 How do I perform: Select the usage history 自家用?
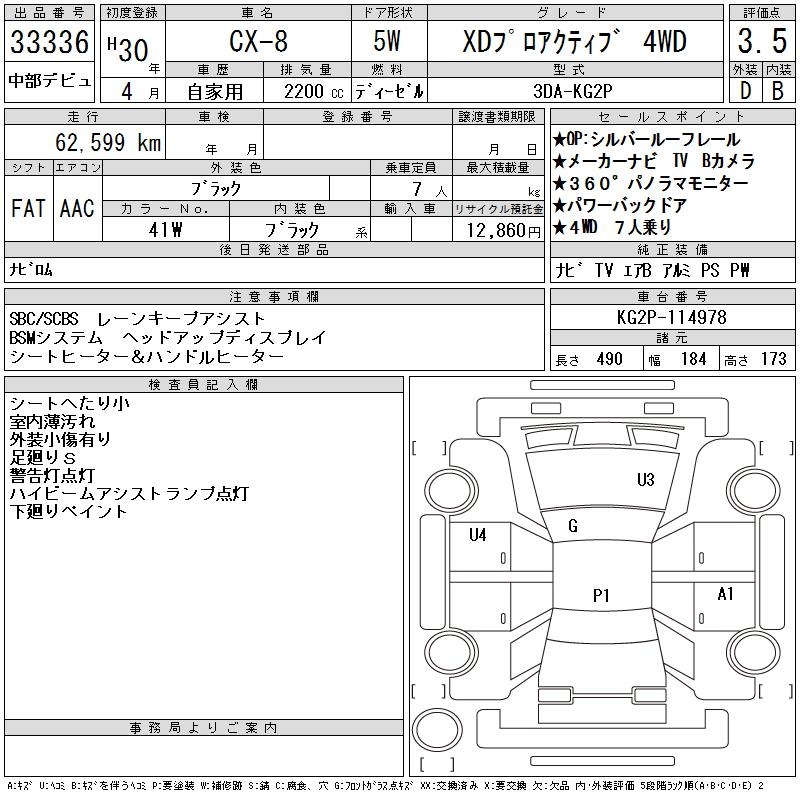(x=215, y=92)
